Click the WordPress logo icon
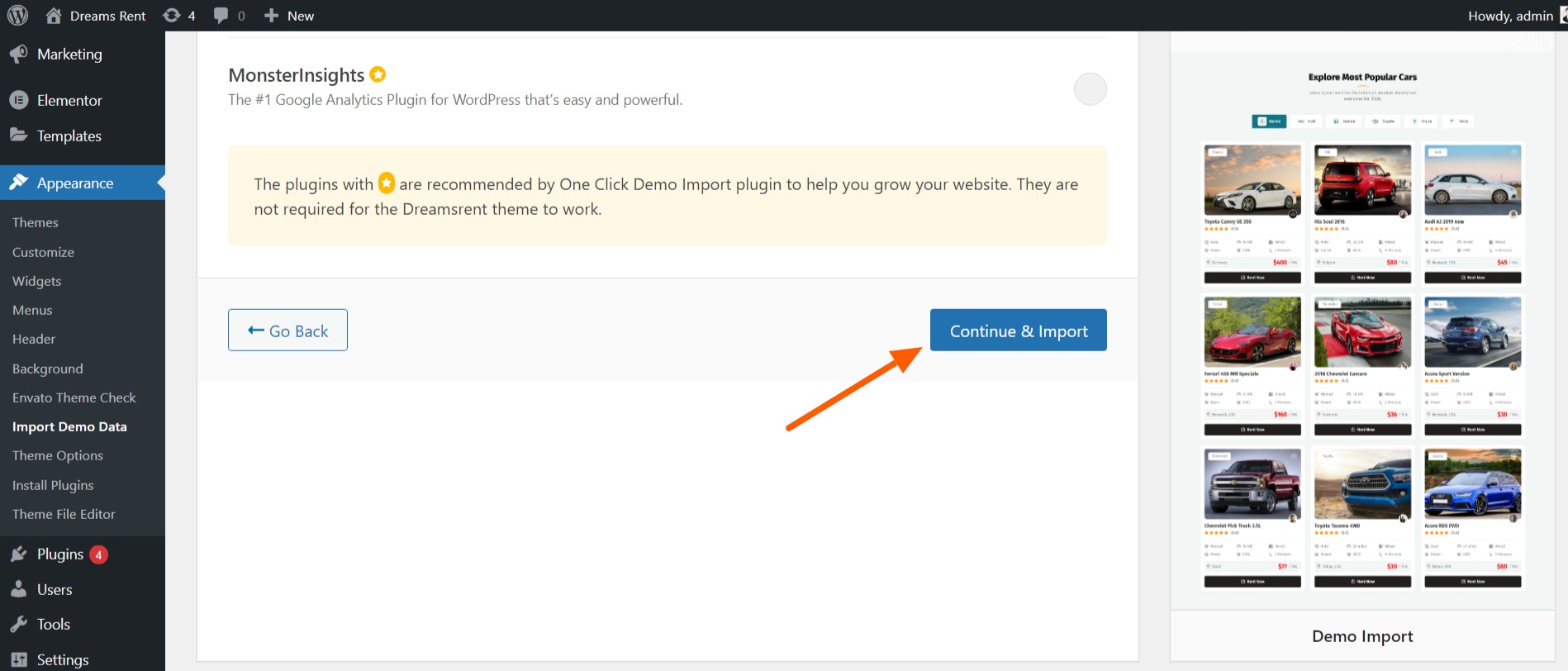Screen dimensions: 1568x671 (17, 15)
